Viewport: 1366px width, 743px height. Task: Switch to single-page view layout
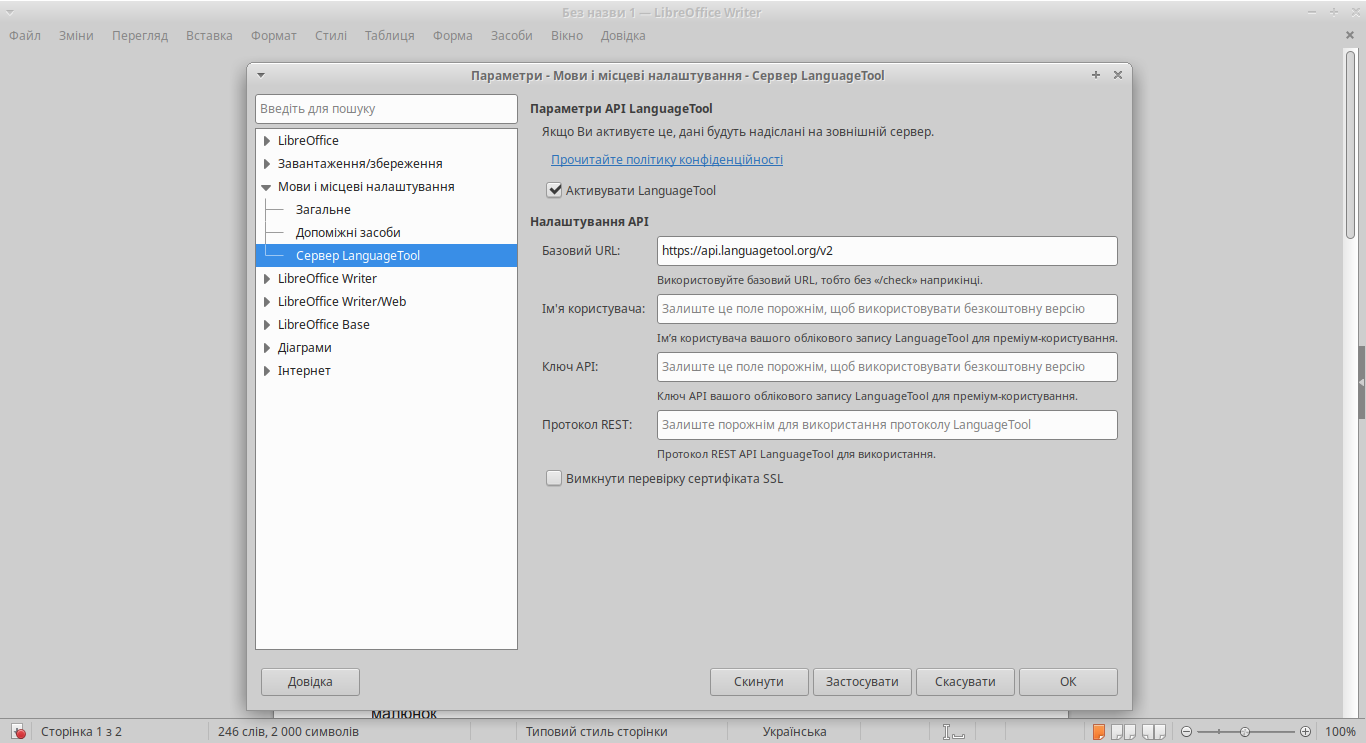click(x=1099, y=732)
